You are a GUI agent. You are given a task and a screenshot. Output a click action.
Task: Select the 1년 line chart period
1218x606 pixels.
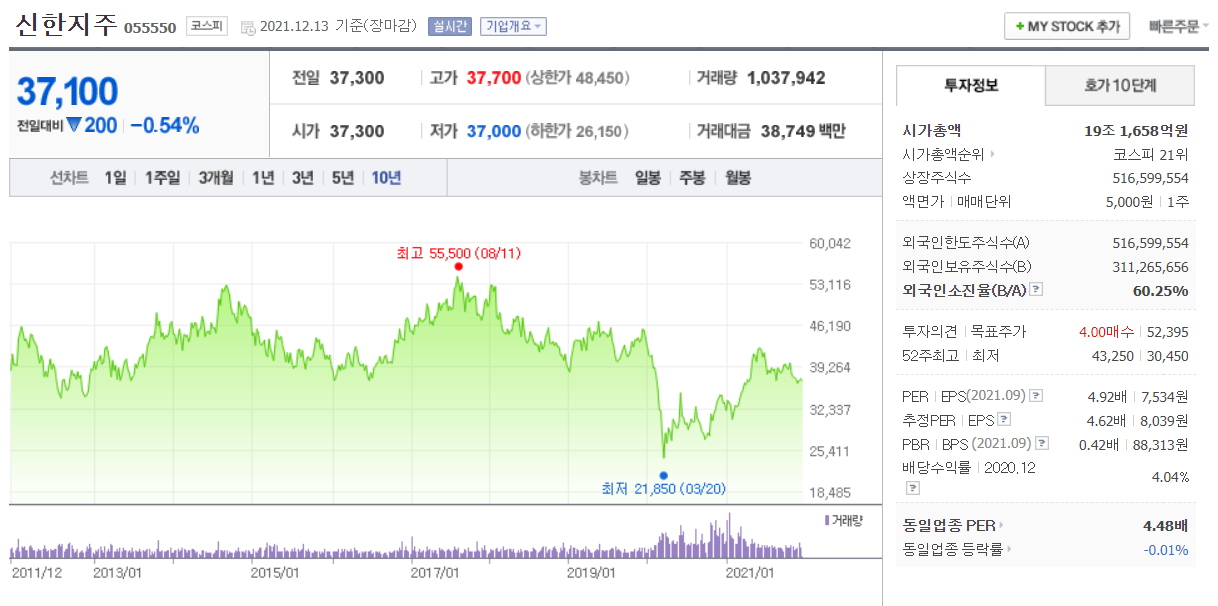tap(263, 178)
